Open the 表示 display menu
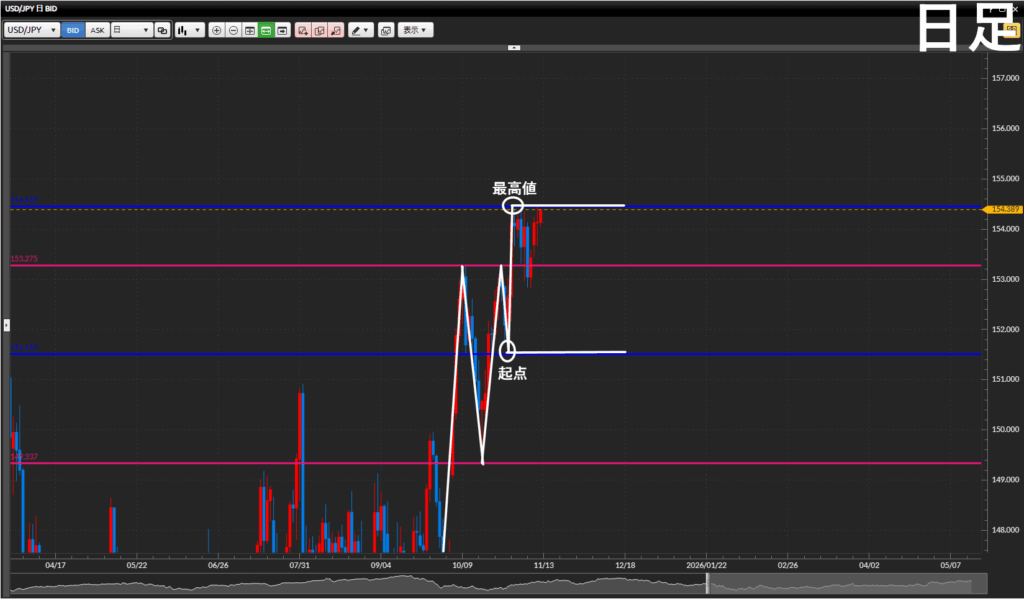The height and width of the screenshot is (599, 1024). pos(415,31)
